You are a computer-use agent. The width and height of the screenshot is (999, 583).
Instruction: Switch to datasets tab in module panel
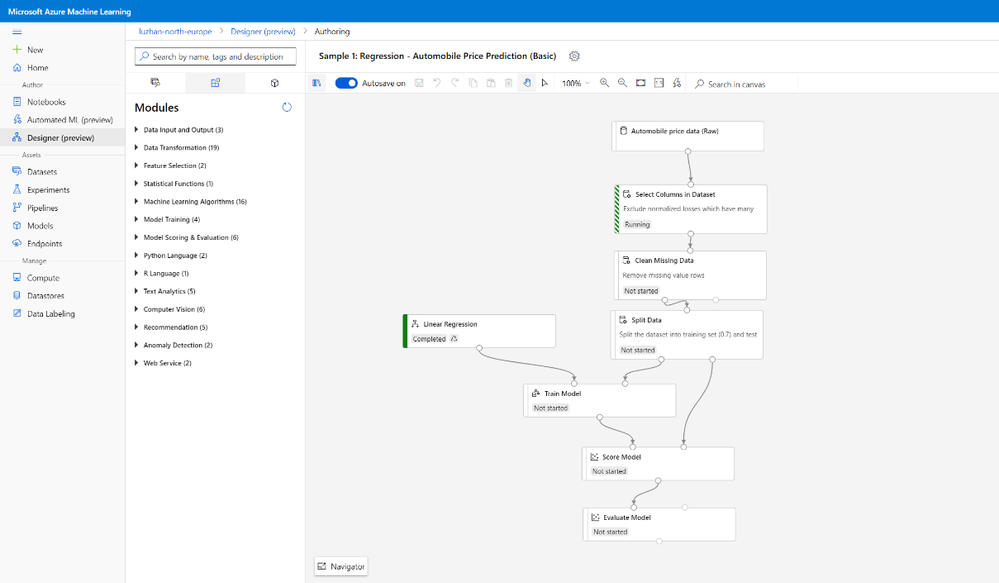click(155, 83)
